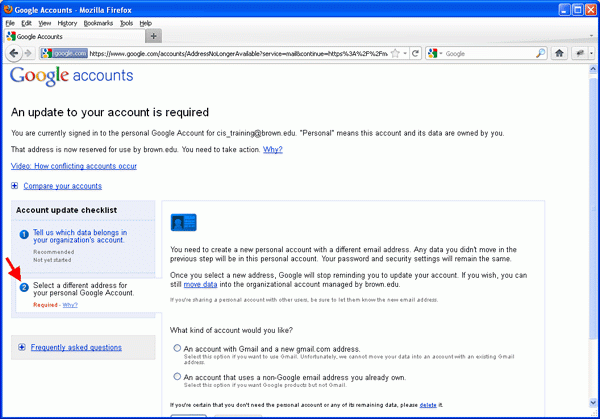Click the account card image icon
This screenshot has height=419, width=600.
click(183, 222)
